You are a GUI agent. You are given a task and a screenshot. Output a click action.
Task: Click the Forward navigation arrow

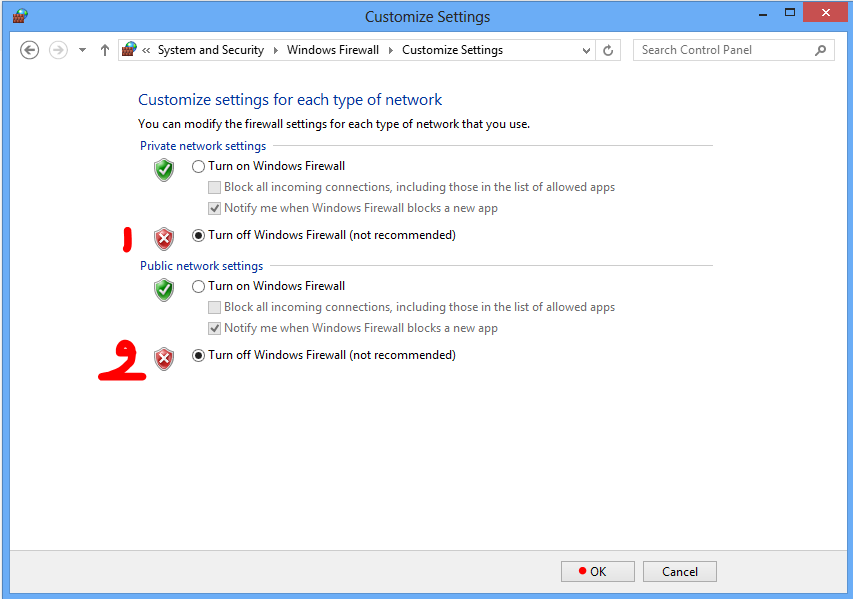[x=58, y=50]
